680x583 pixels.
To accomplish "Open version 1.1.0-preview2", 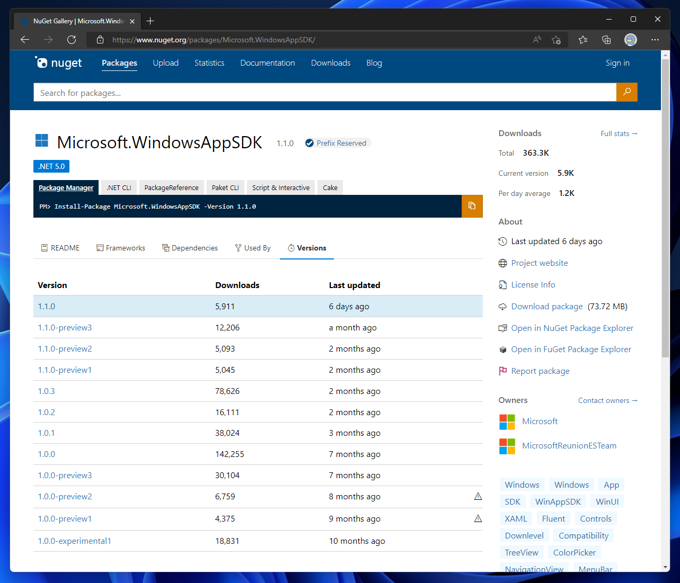I will coord(65,349).
